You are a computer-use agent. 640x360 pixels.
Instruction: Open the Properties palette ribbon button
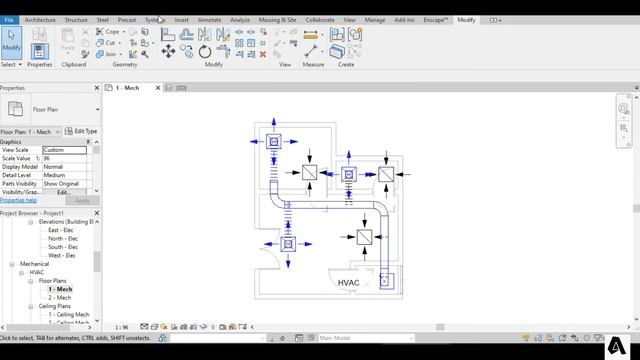(x=40, y=51)
